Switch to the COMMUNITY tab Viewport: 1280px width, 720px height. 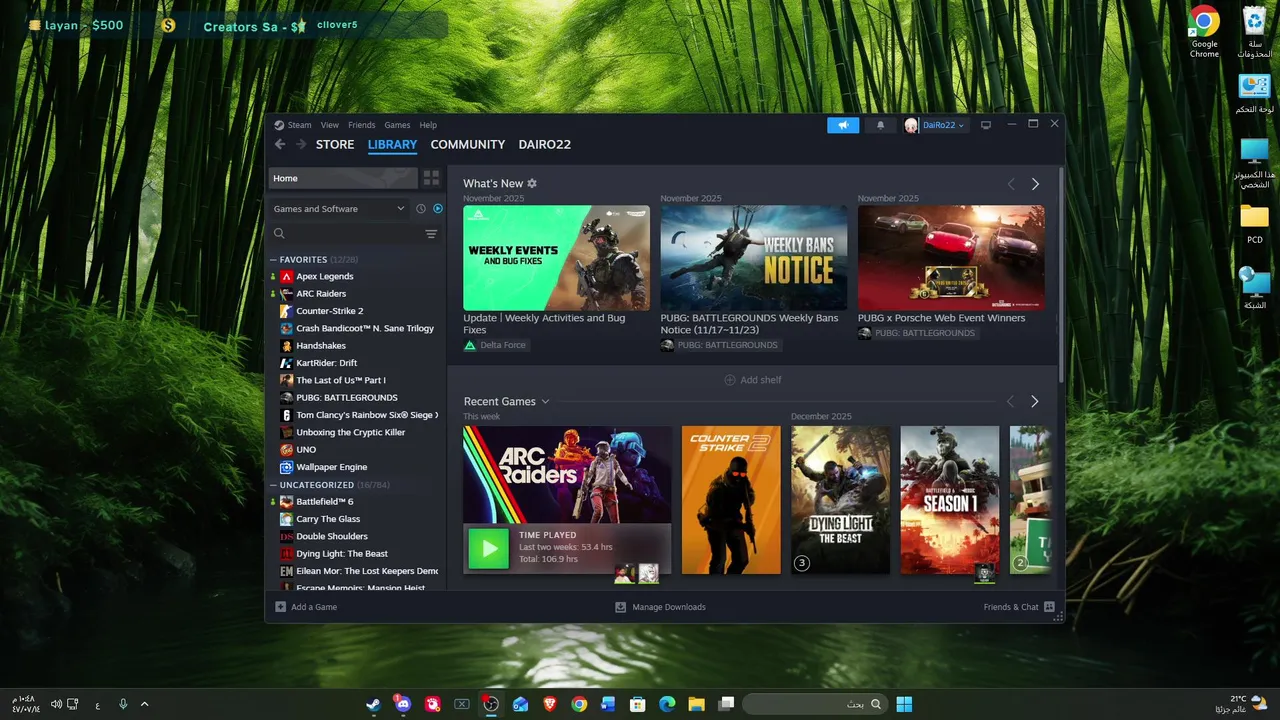(467, 144)
